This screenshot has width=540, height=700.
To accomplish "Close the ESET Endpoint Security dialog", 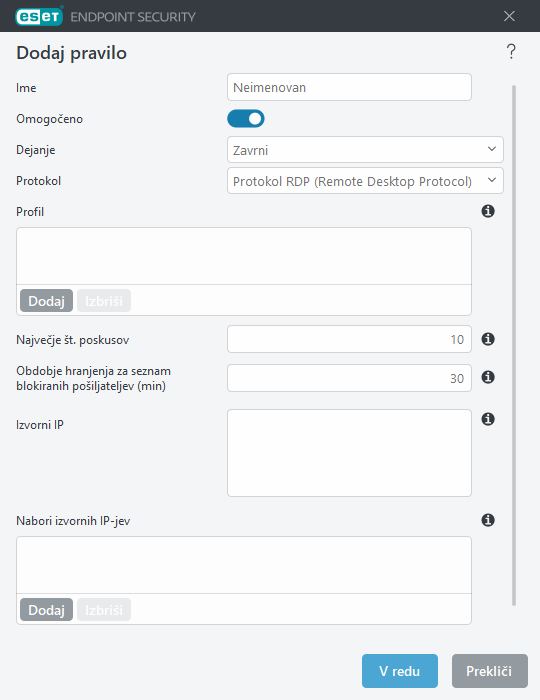I will click(509, 17).
